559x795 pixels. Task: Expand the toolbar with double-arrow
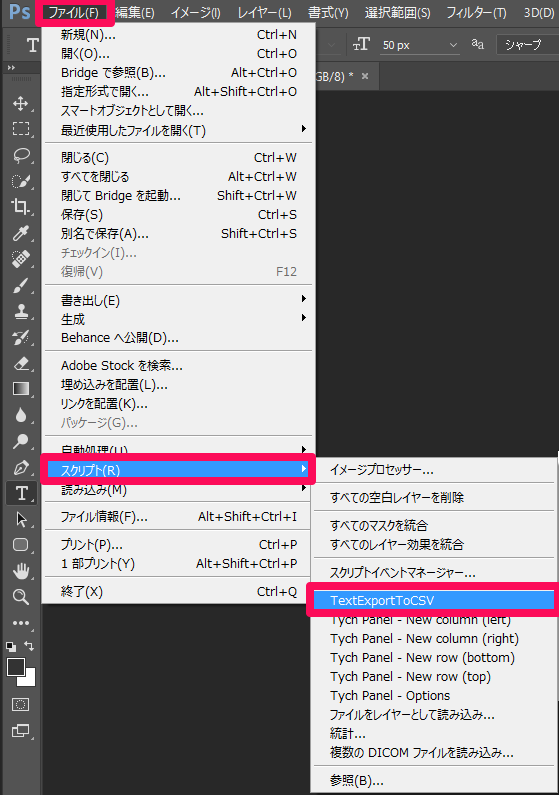pyautogui.click(x=12, y=67)
